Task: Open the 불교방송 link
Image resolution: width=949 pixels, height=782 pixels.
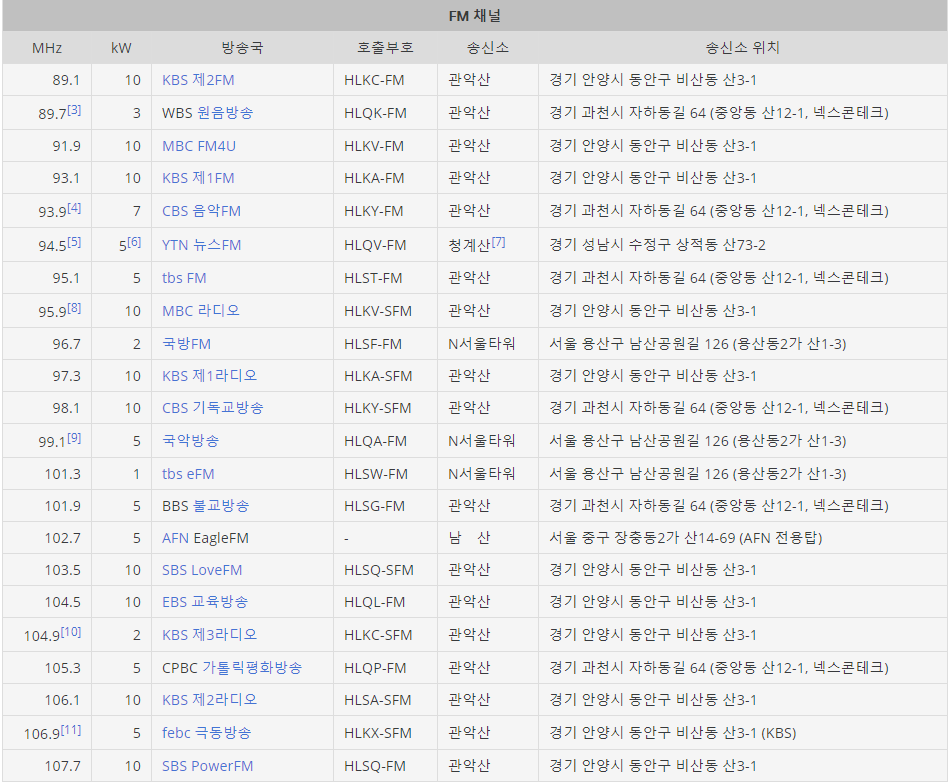Action: (221, 506)
